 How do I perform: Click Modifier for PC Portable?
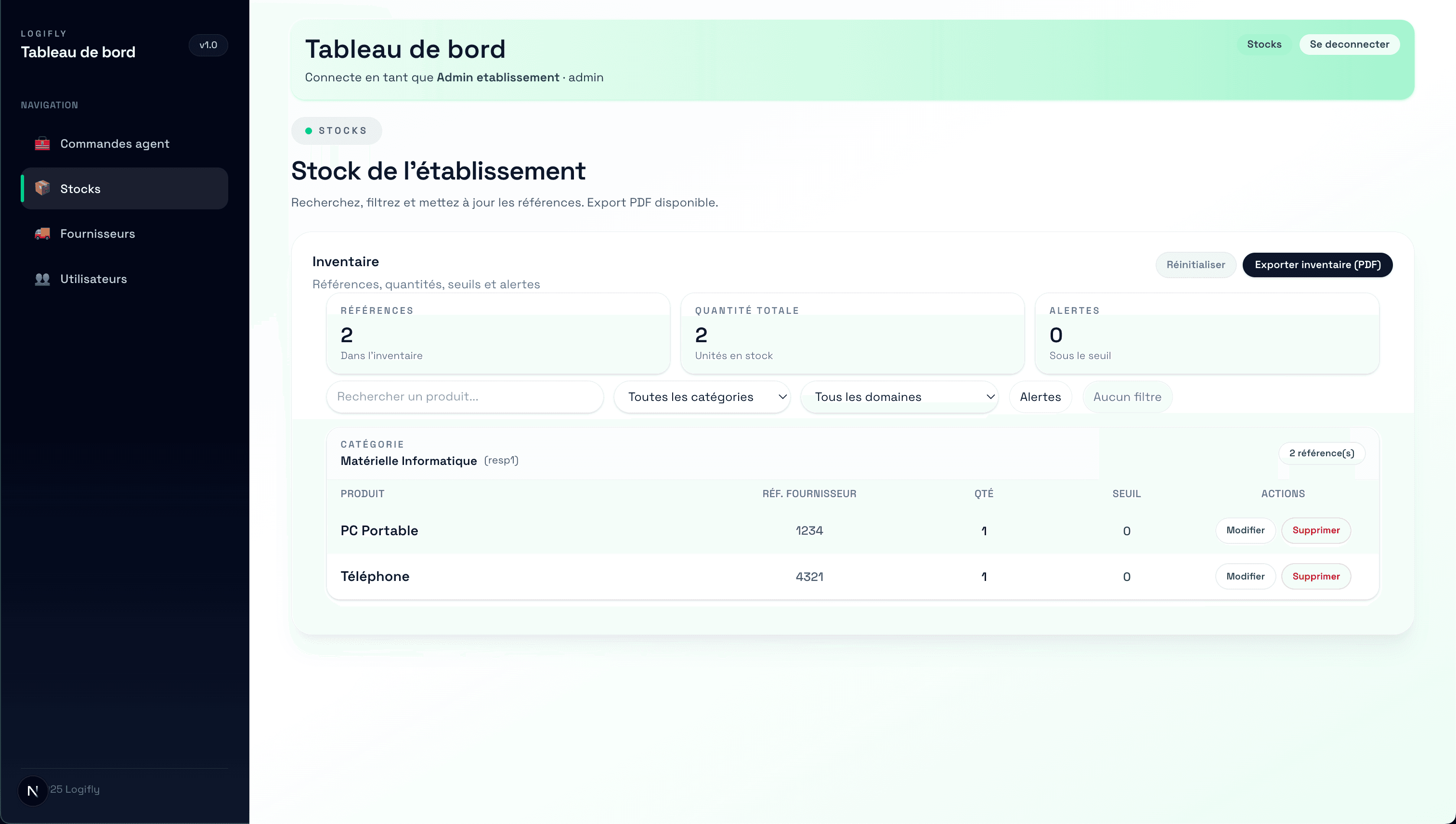1246,530
